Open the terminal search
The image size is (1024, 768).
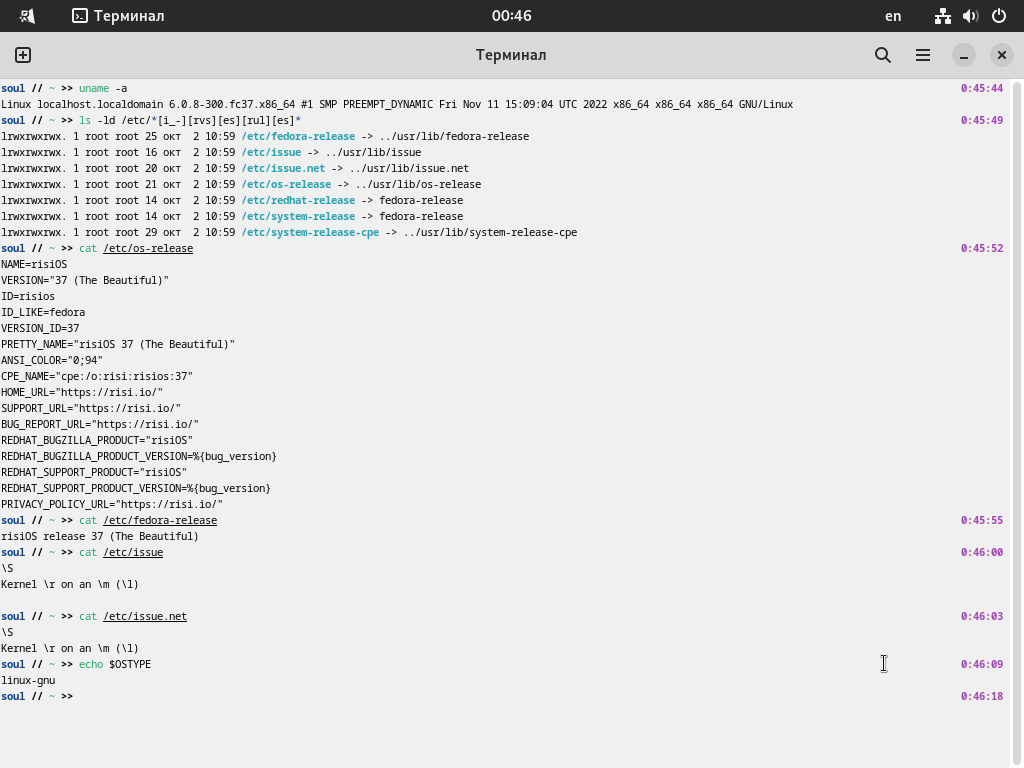pyautogui.click(x=882, y=55)
